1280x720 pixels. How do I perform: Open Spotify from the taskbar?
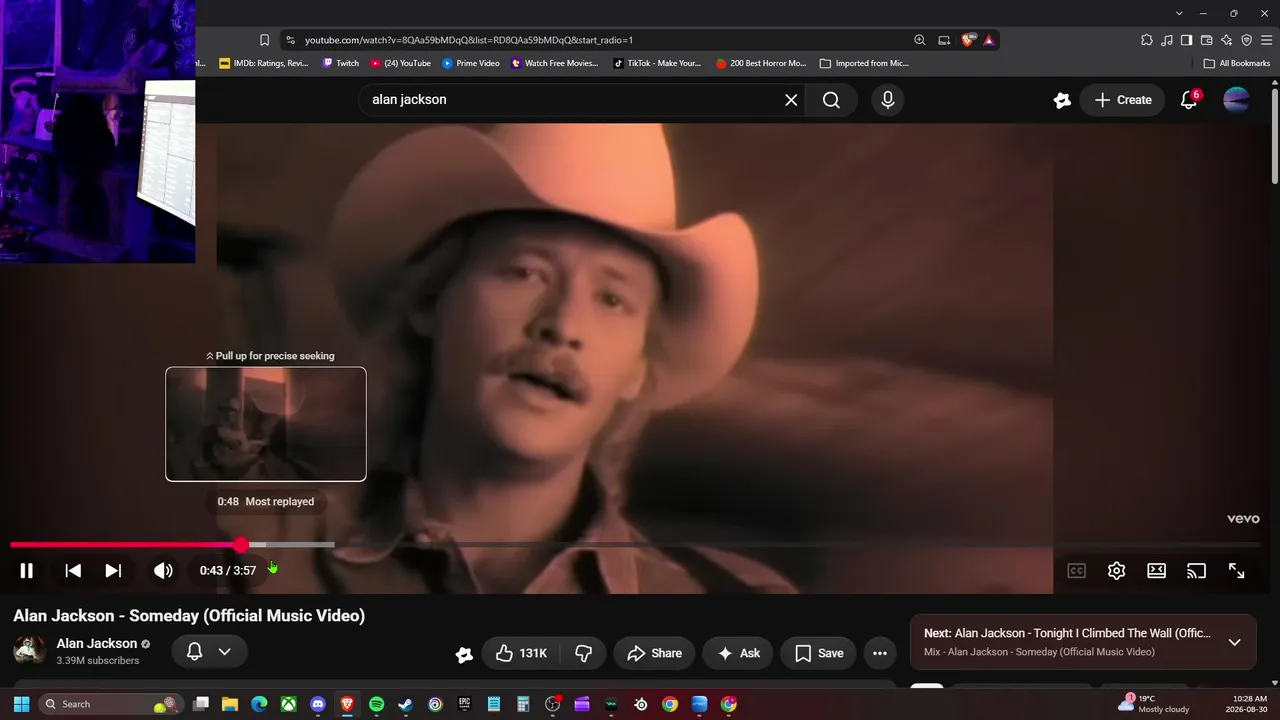(x=376, y=704)
